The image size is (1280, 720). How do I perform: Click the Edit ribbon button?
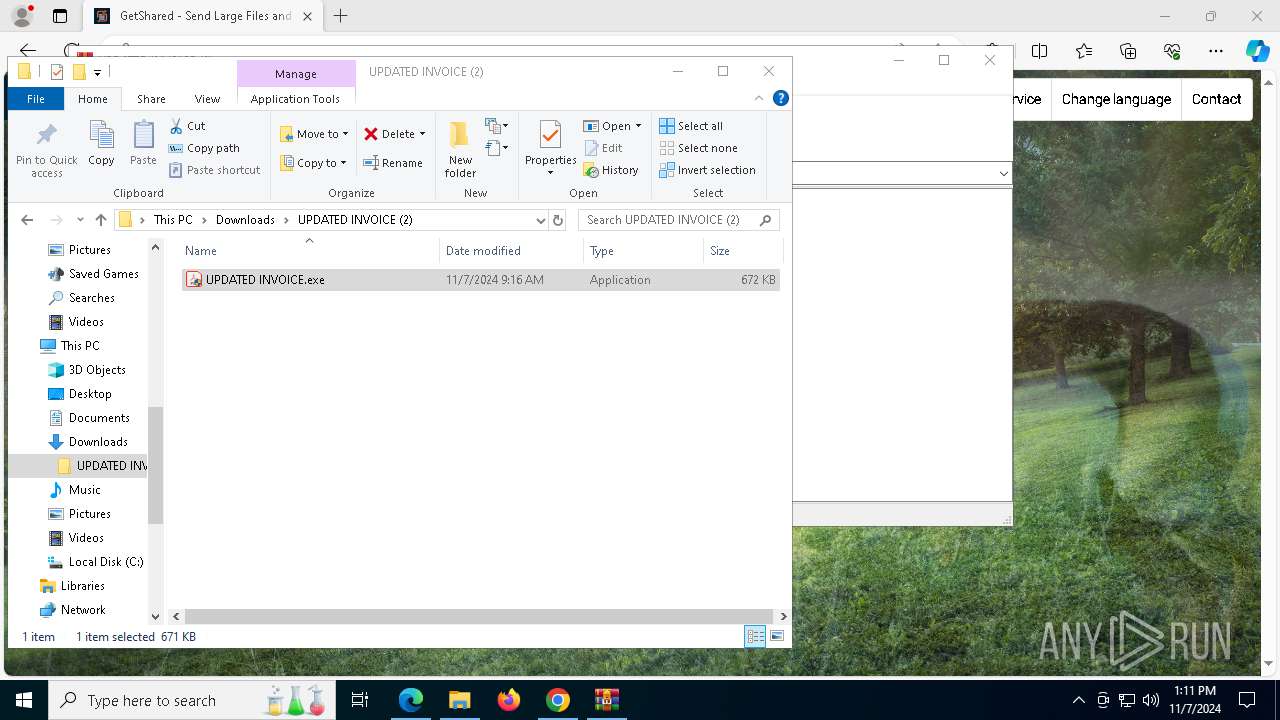(x=603, y=148)
